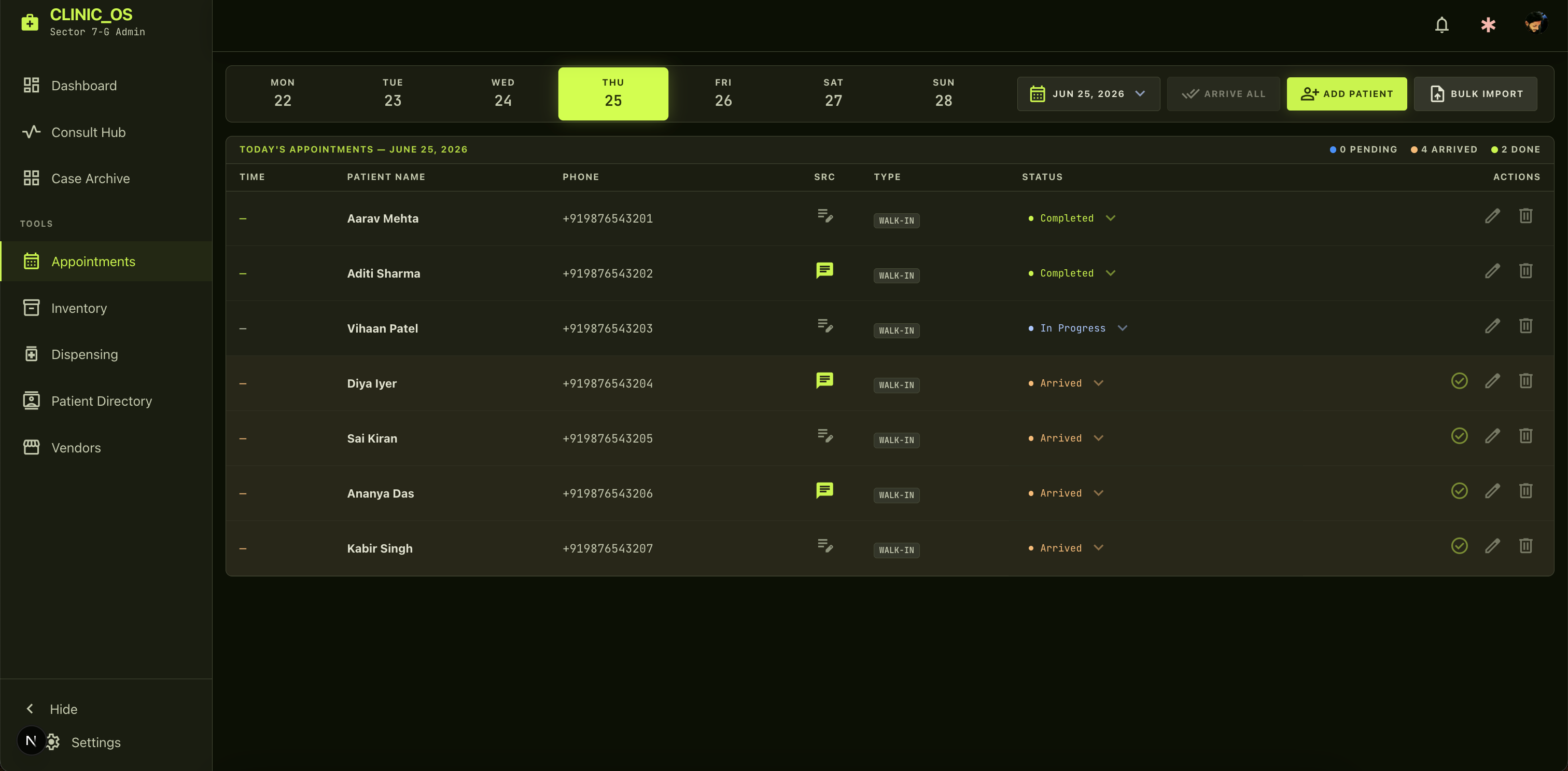Screen dimensions: 1568x771
Task: Edit Ananya Das's appointment
Action: click(1492, 491)
